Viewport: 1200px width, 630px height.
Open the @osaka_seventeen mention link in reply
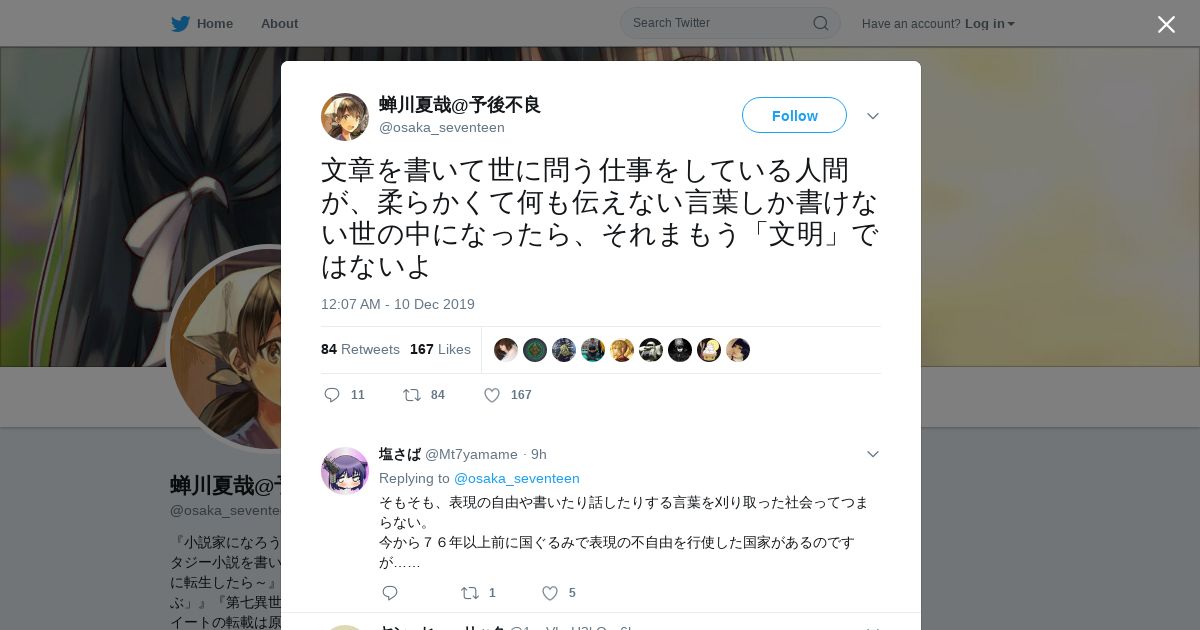click(x=517, y=478)
